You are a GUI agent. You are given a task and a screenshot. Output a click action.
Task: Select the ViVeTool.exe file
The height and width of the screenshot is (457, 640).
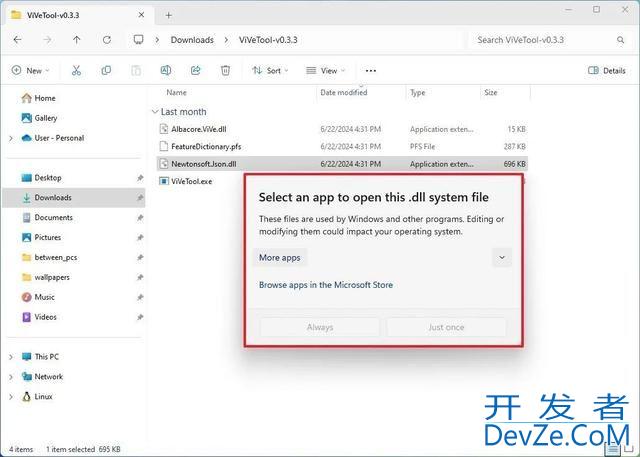[x=191, y=181]
